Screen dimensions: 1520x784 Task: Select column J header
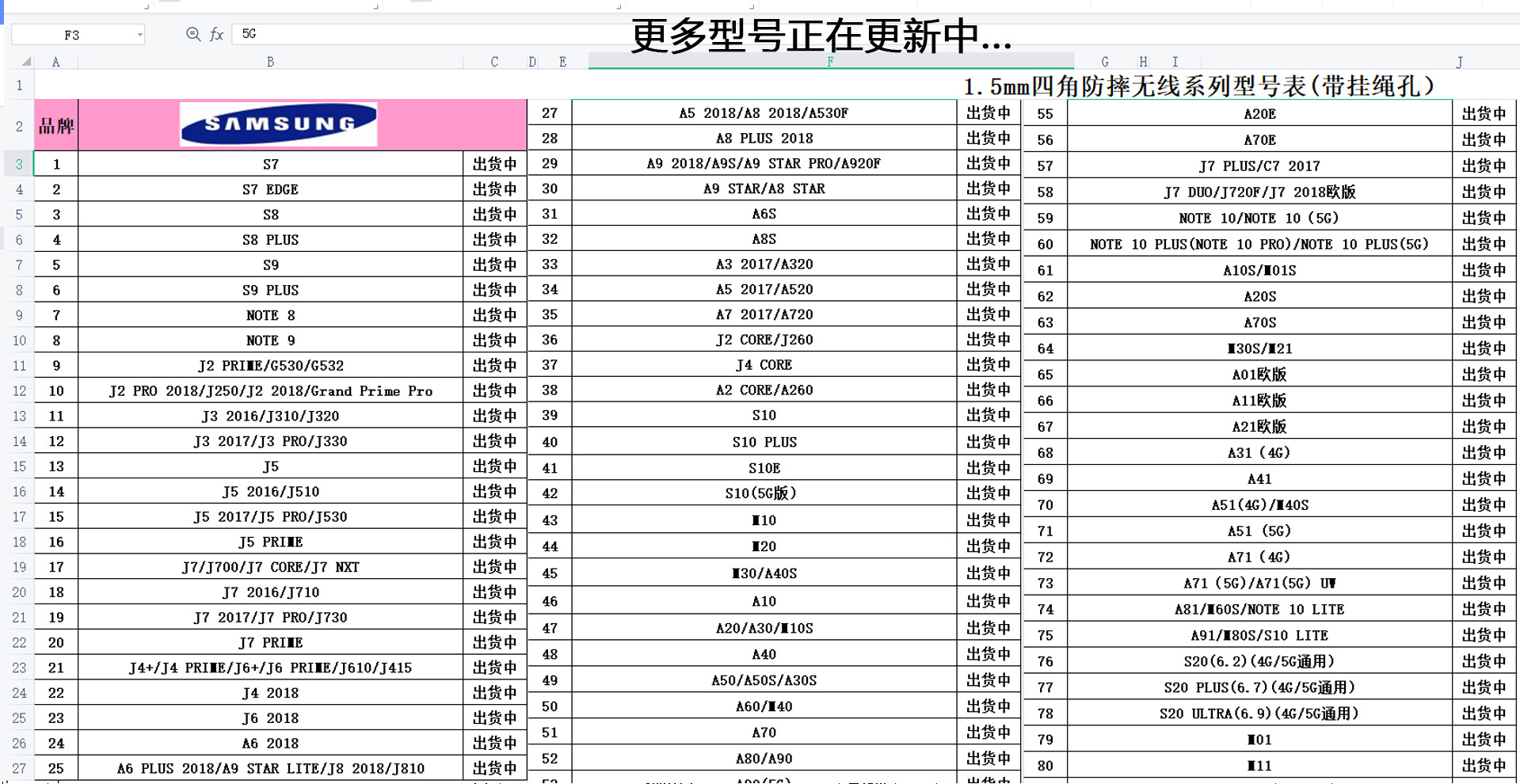pyautogui.click(x=1459, y=62)
